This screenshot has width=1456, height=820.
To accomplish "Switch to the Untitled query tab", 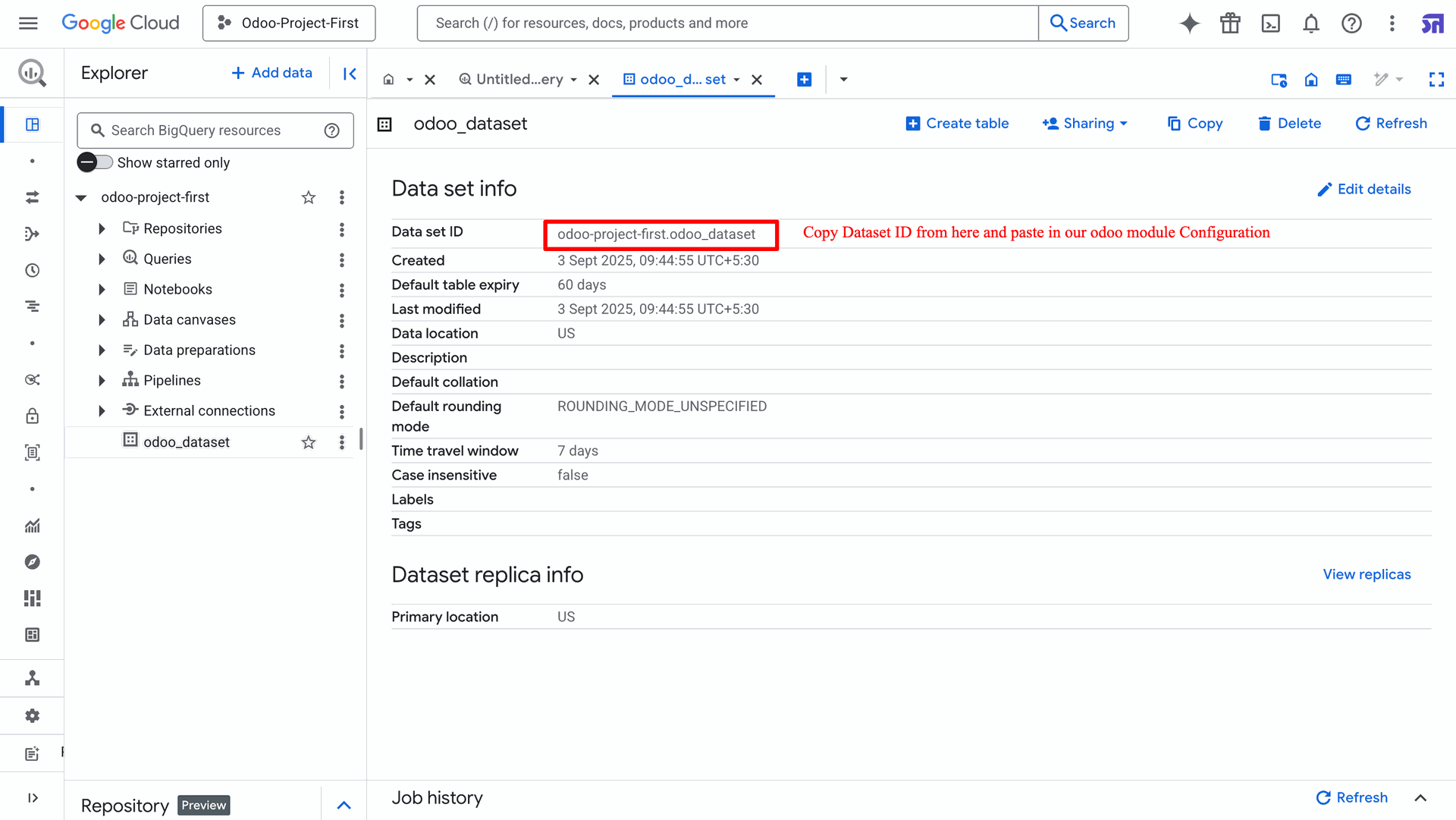I will (519, 80).
